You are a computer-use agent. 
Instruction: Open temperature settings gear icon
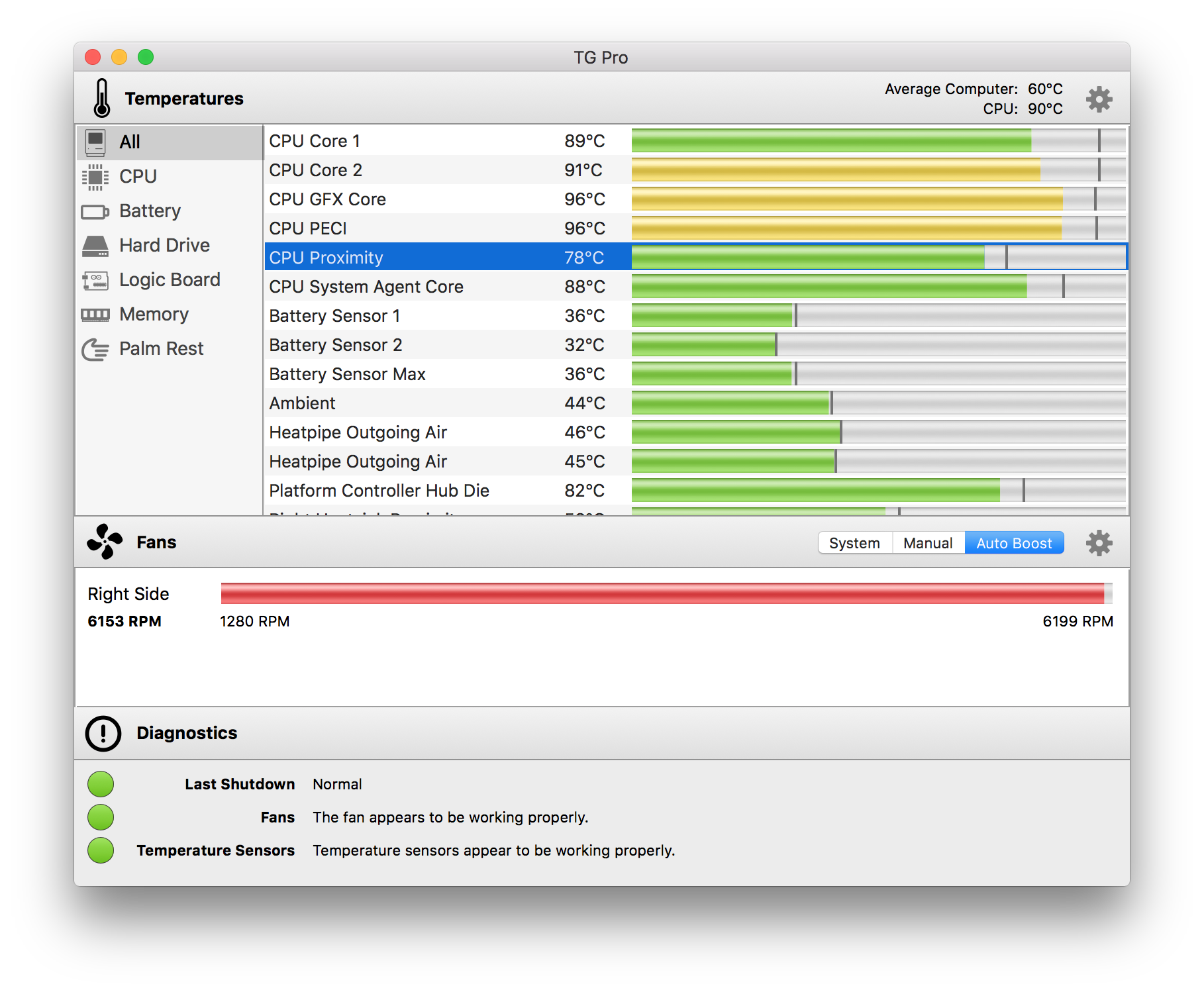(1099, 99)
